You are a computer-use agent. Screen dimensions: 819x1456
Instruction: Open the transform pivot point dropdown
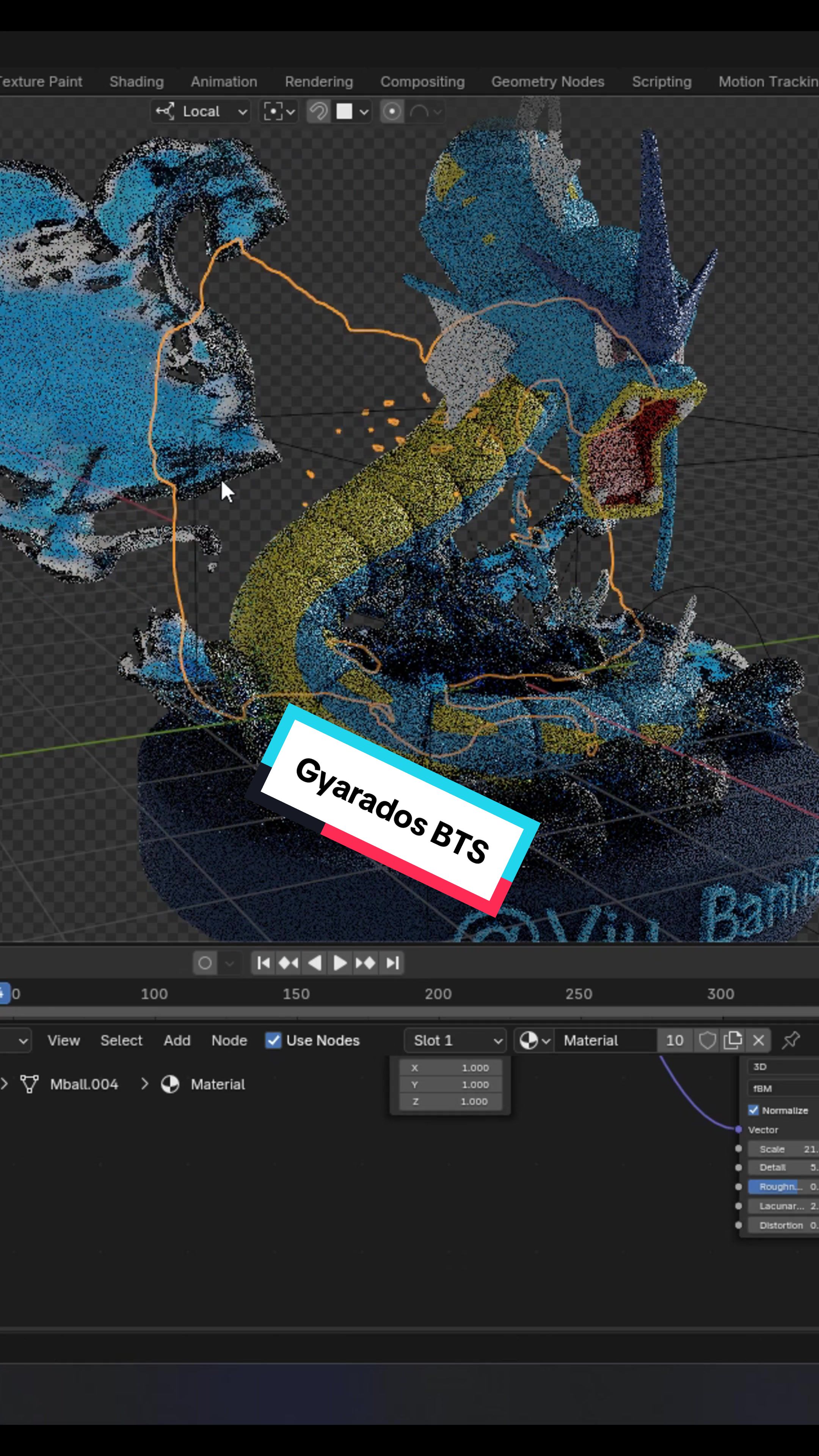[279, 111]
